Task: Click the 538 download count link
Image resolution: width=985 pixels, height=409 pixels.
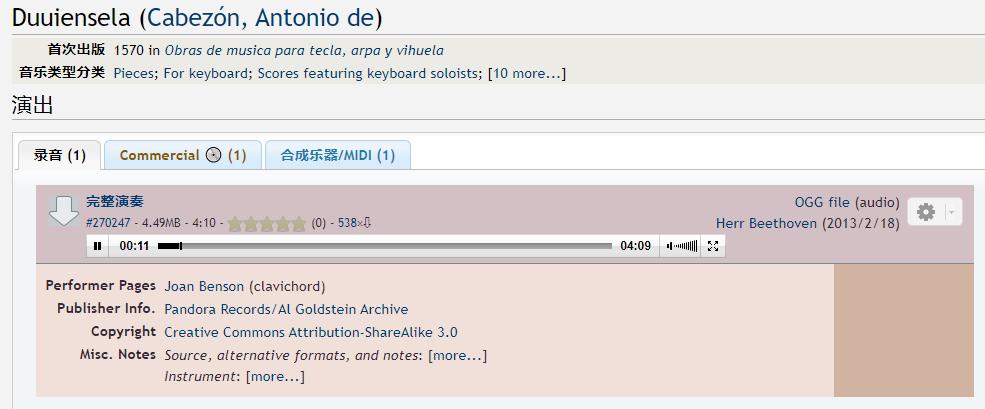Action: click(352, 223)
